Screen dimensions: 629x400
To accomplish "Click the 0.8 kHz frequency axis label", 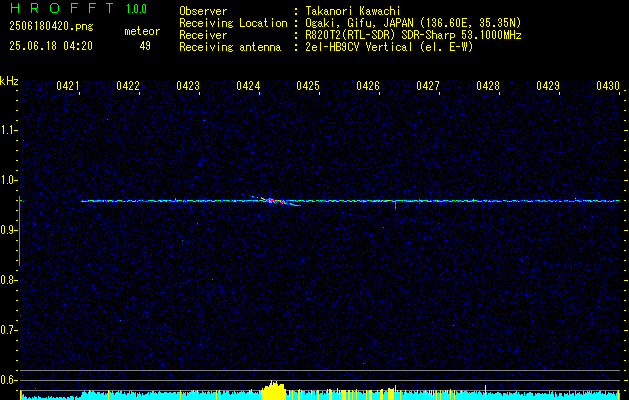I will [8, 280].
